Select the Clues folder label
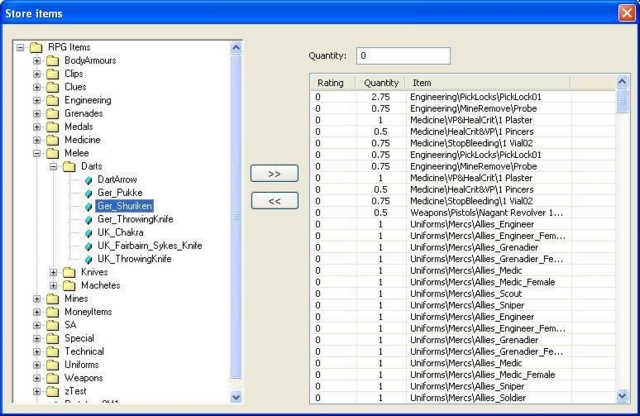The width and height of the screenshot is (640, 416). [75, 87]
